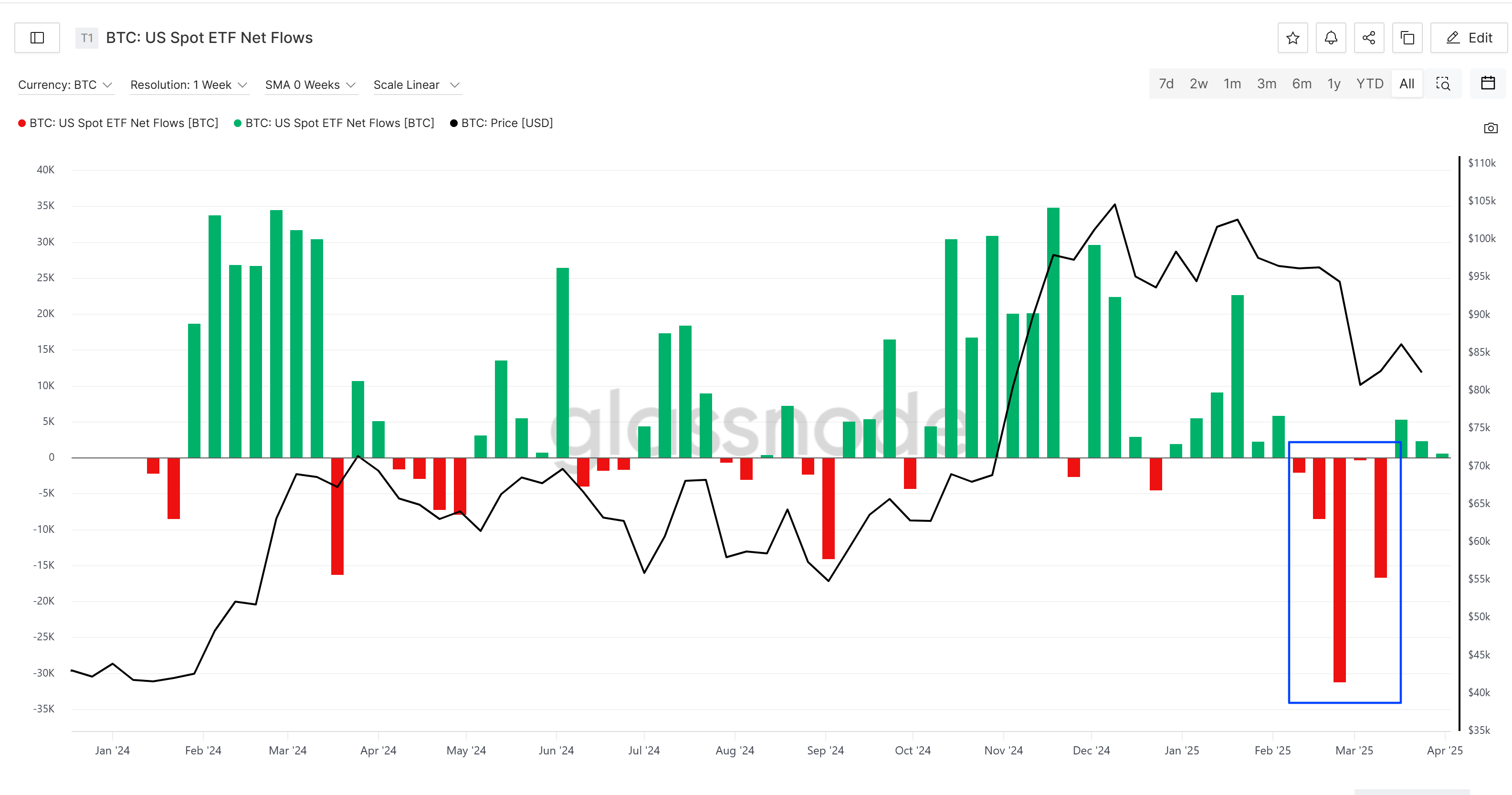
Task: Select the 1y time range tab
Action: coord(1333,84)
